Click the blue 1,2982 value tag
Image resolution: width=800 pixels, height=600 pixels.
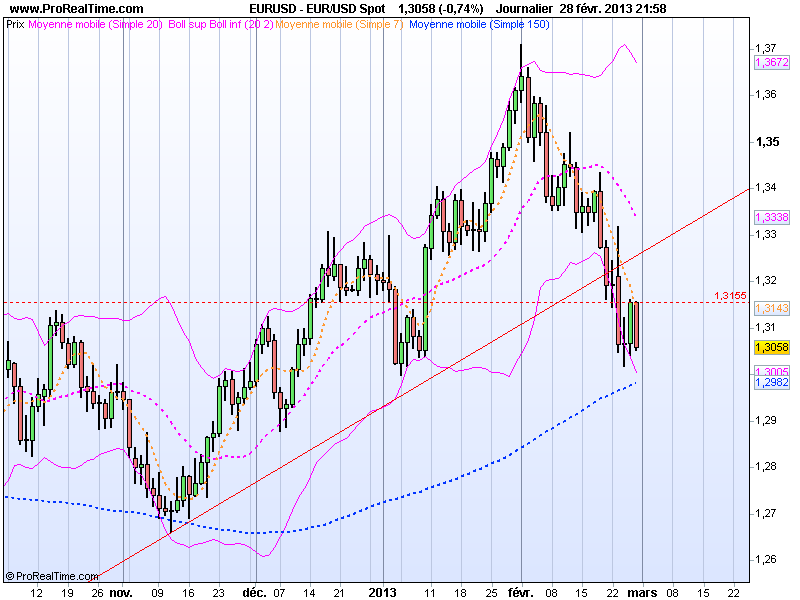point(772,382)
